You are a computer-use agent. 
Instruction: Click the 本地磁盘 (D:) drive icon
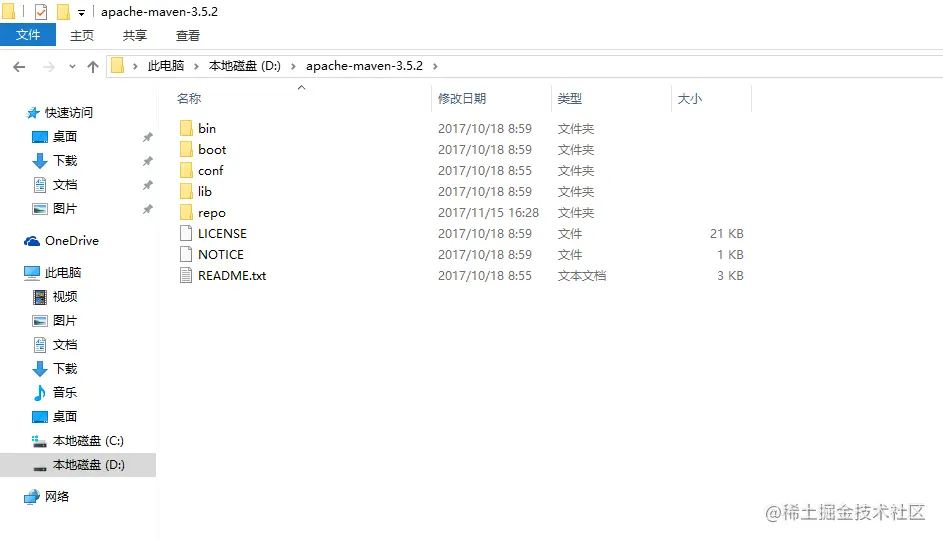click(40, 467)
